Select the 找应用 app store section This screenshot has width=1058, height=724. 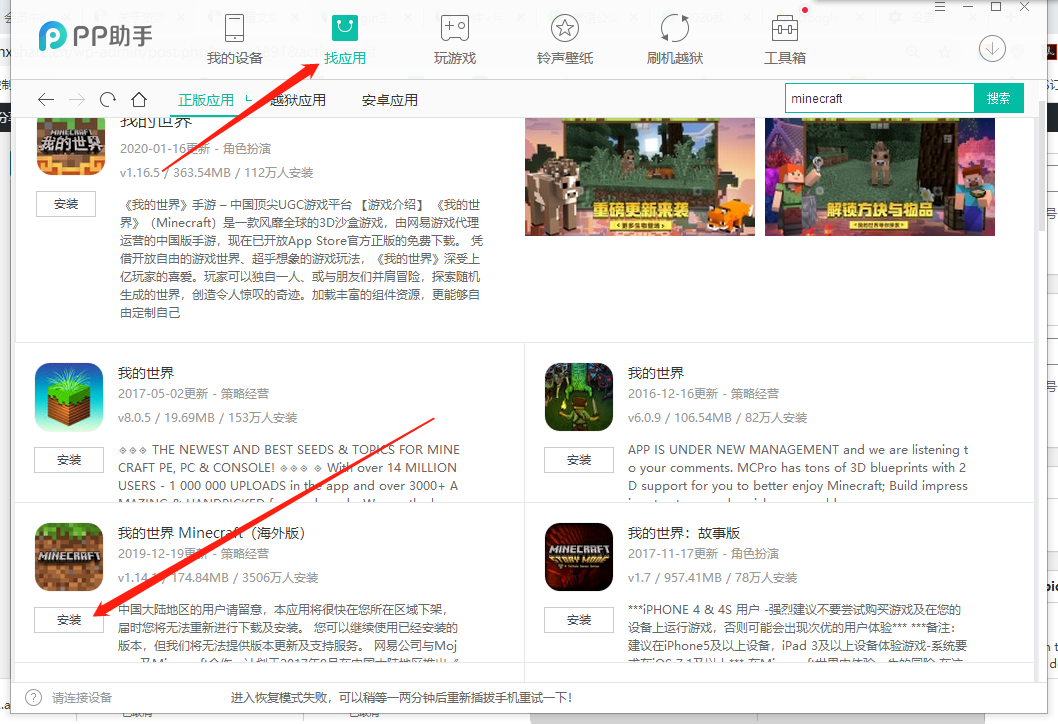pyautogui.click(x=345, y=39)
